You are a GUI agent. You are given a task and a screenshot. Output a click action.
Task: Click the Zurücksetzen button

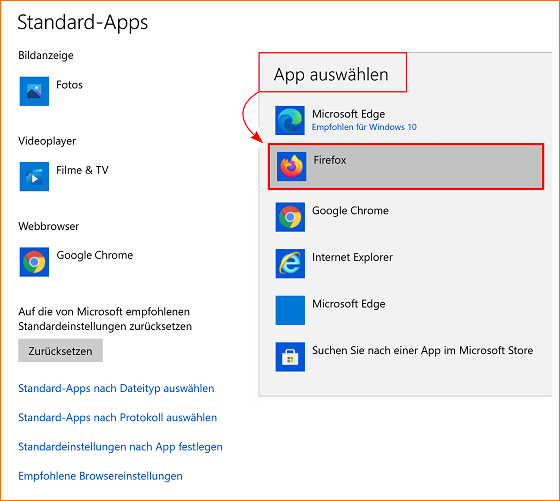60,351
